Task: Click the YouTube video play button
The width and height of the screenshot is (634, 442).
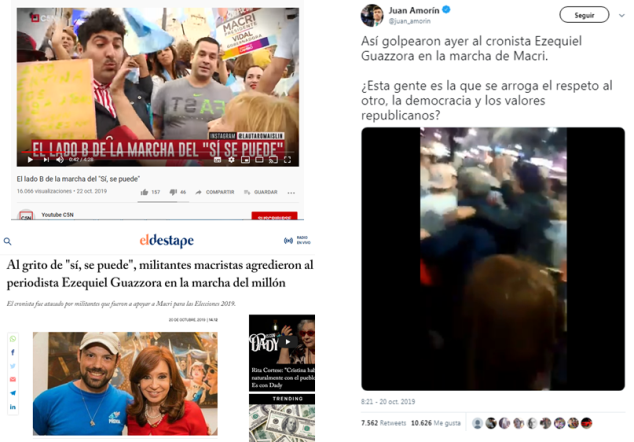Action: (30, 160)
